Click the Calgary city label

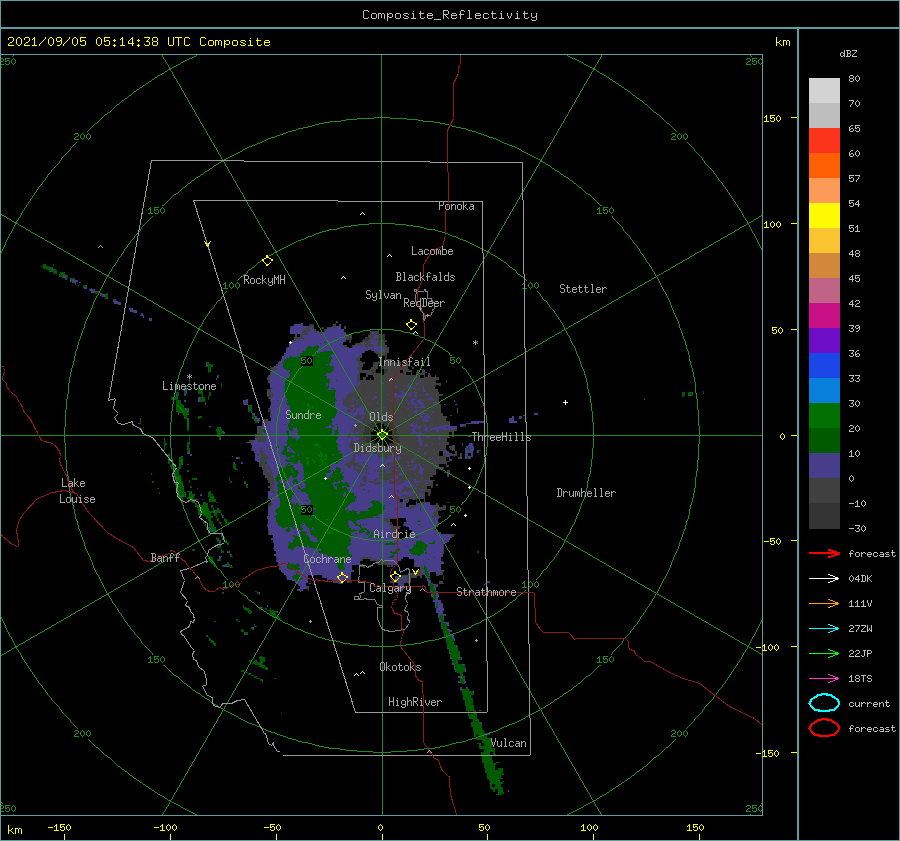click(390, 588)
